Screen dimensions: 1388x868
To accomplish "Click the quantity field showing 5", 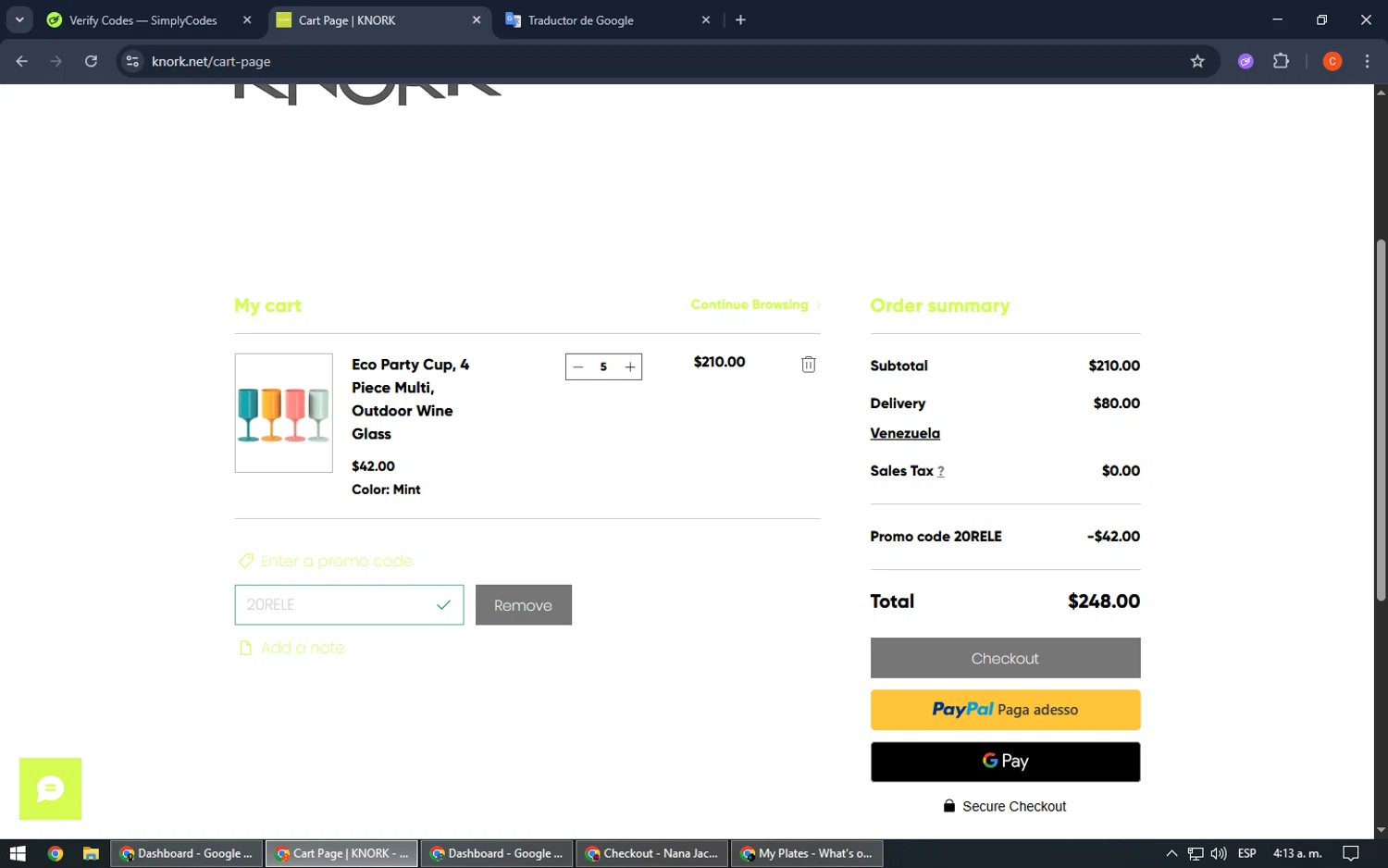I will click(603, 367).
